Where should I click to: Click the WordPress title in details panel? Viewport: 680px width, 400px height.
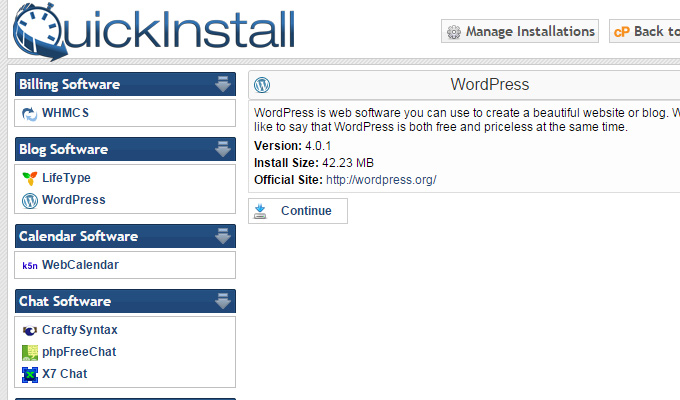490,84
